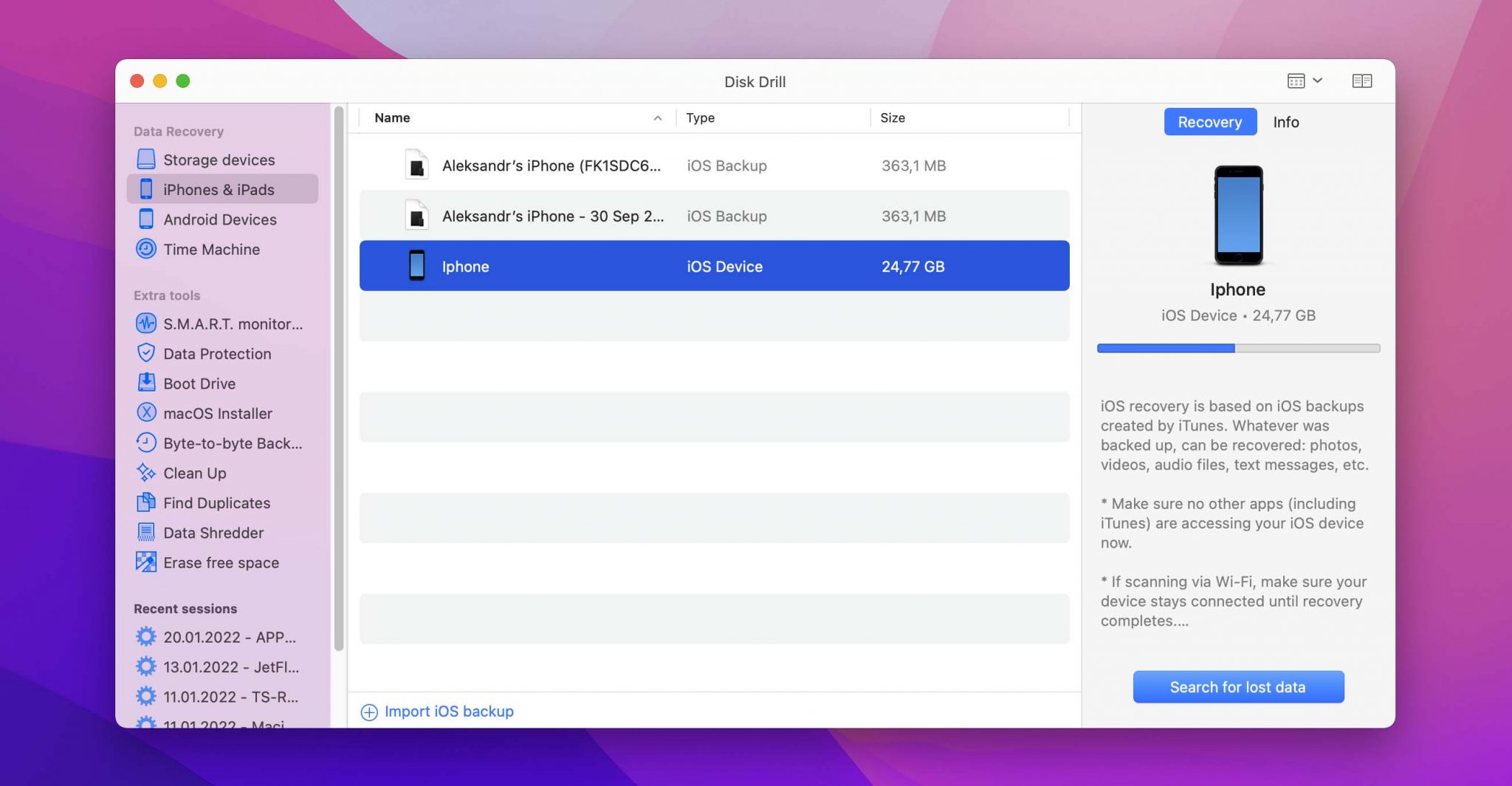
Task: Select the 20.01.2022 - APP... recent session
Action: 229,637
